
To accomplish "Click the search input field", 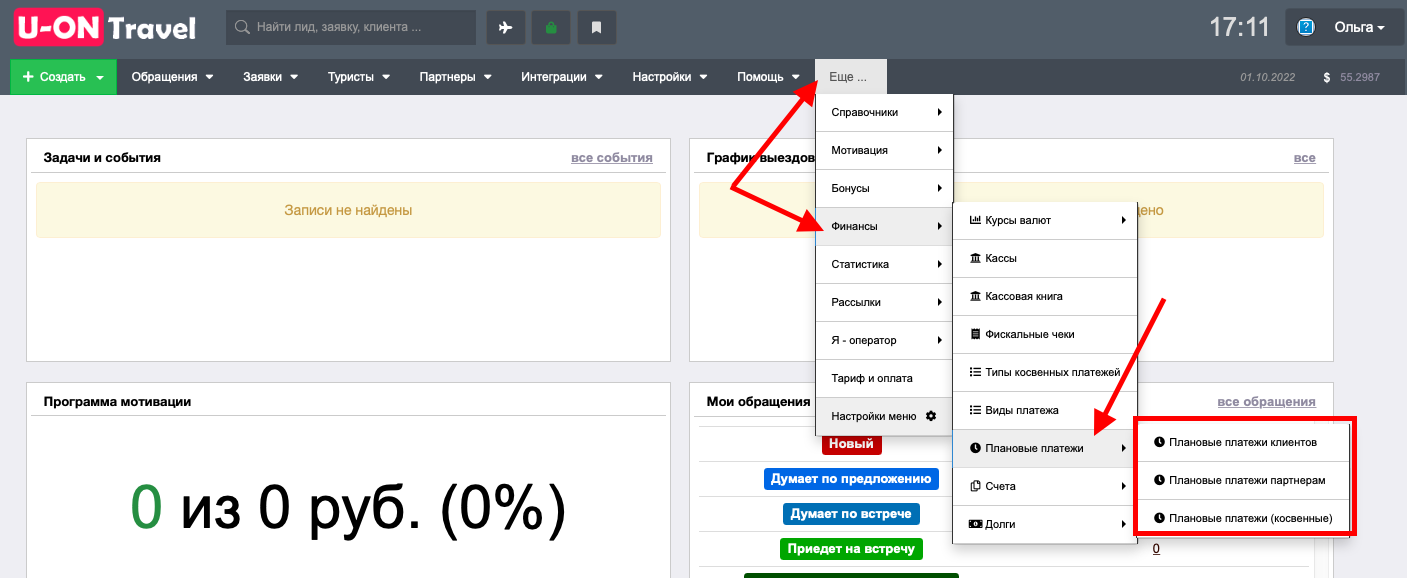I will pos(351,28).
